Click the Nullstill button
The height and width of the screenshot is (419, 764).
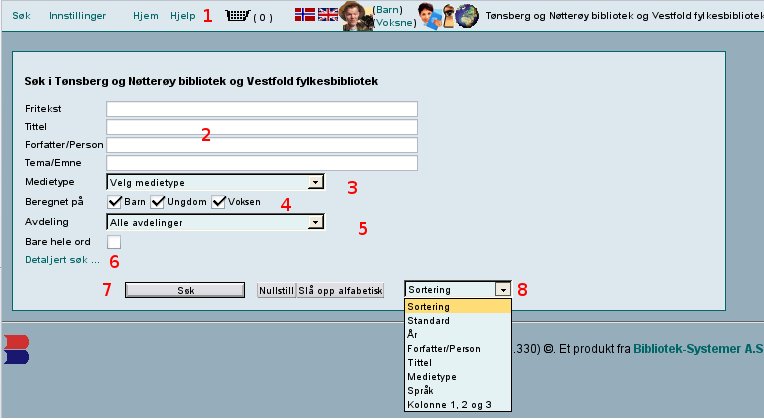tap(276, 291)
